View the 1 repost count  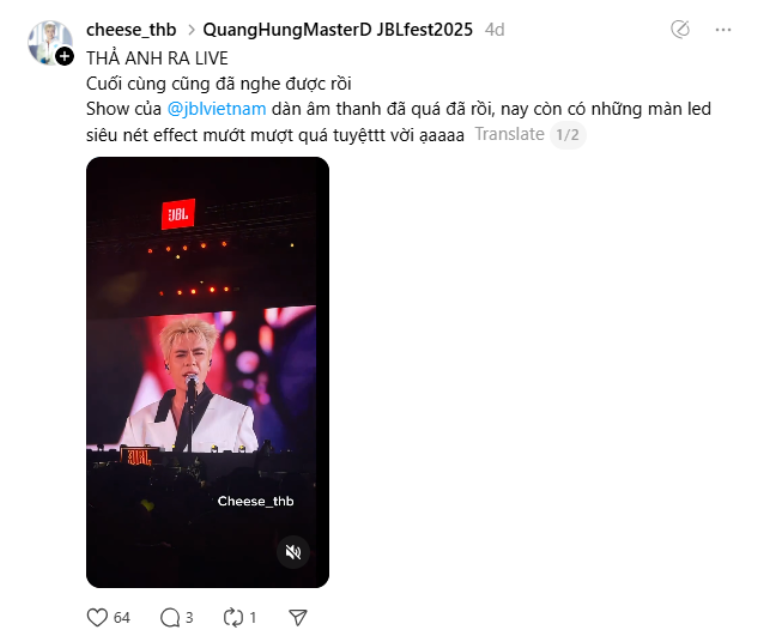click(252, 617)
